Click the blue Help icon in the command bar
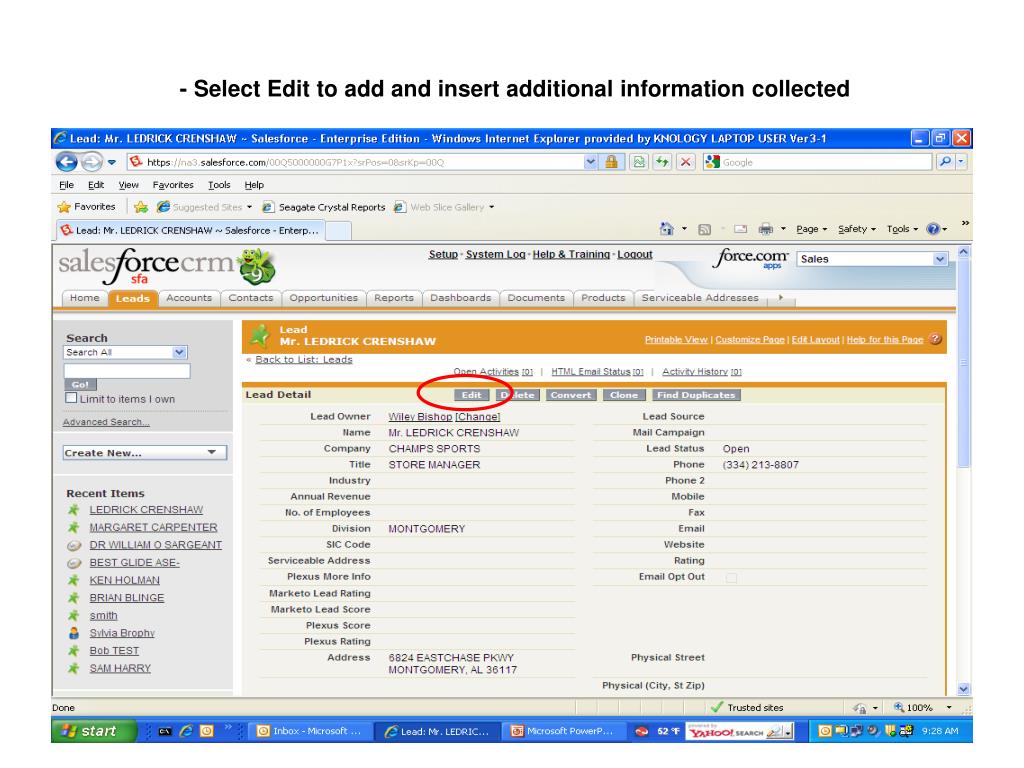The image size is (1024, 768). 933,229
